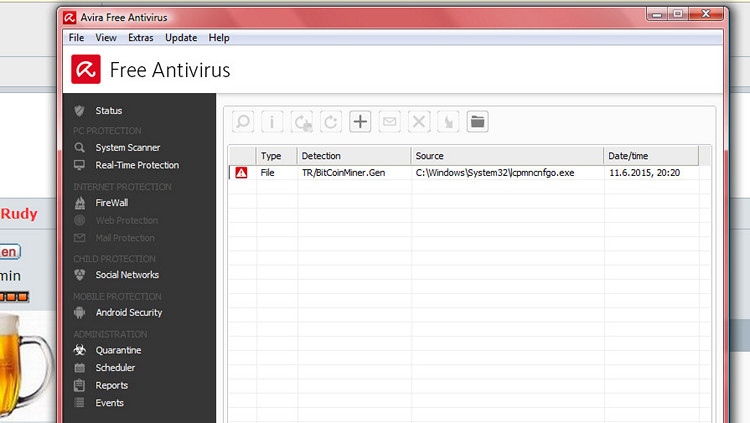Click the folder icon in quarantine toolbar
The height and width of the screenshot is (423, 750).
(478, 122)
